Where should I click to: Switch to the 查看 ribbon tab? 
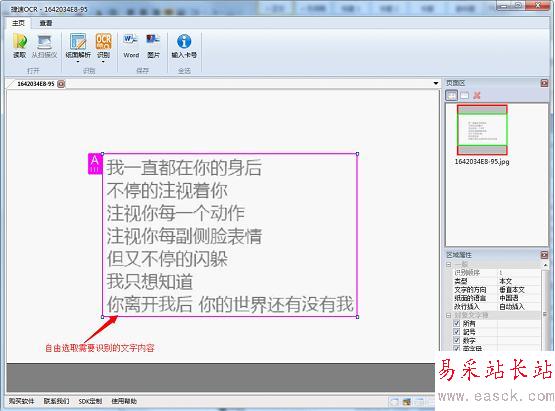46,23
